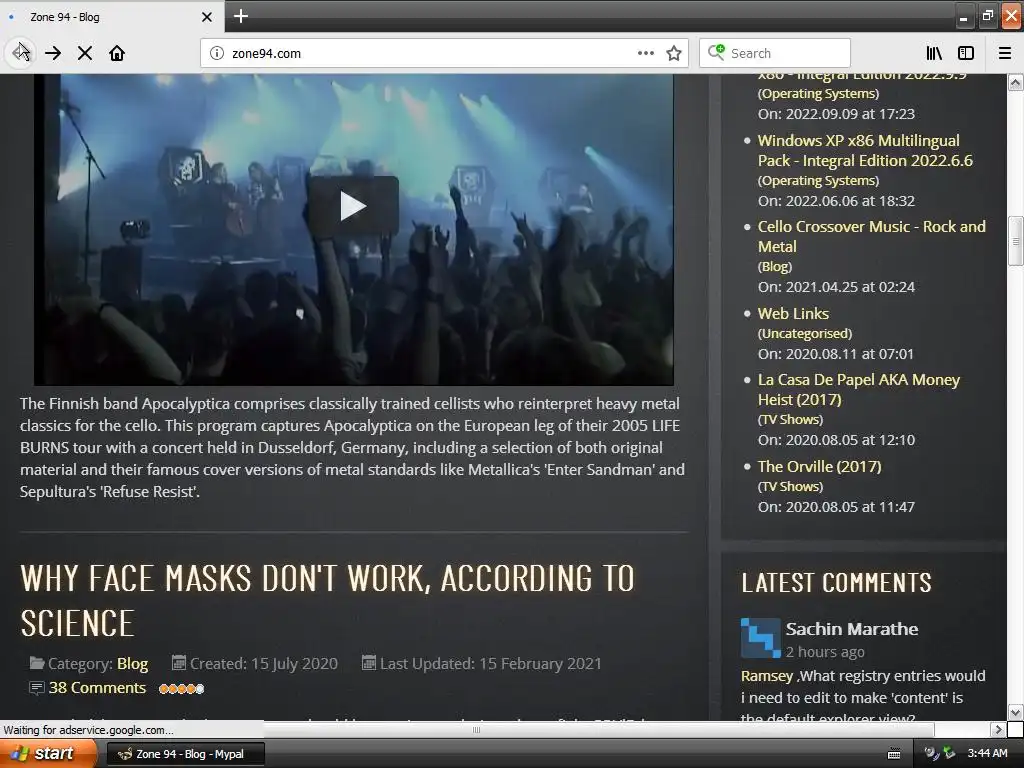1024x768 pixels.
Task: Click the green tray icon beside the clock
Action: click(x=950, y=753)
